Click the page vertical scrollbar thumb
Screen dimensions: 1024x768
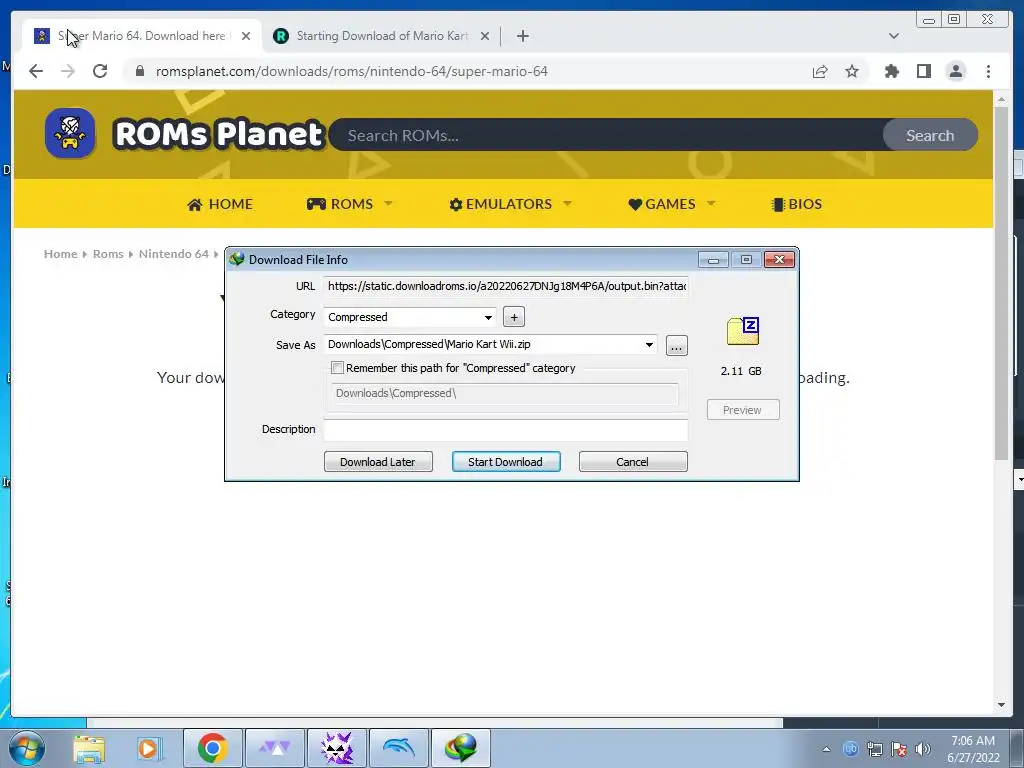pyautogui.click(x=1001, y=282)
